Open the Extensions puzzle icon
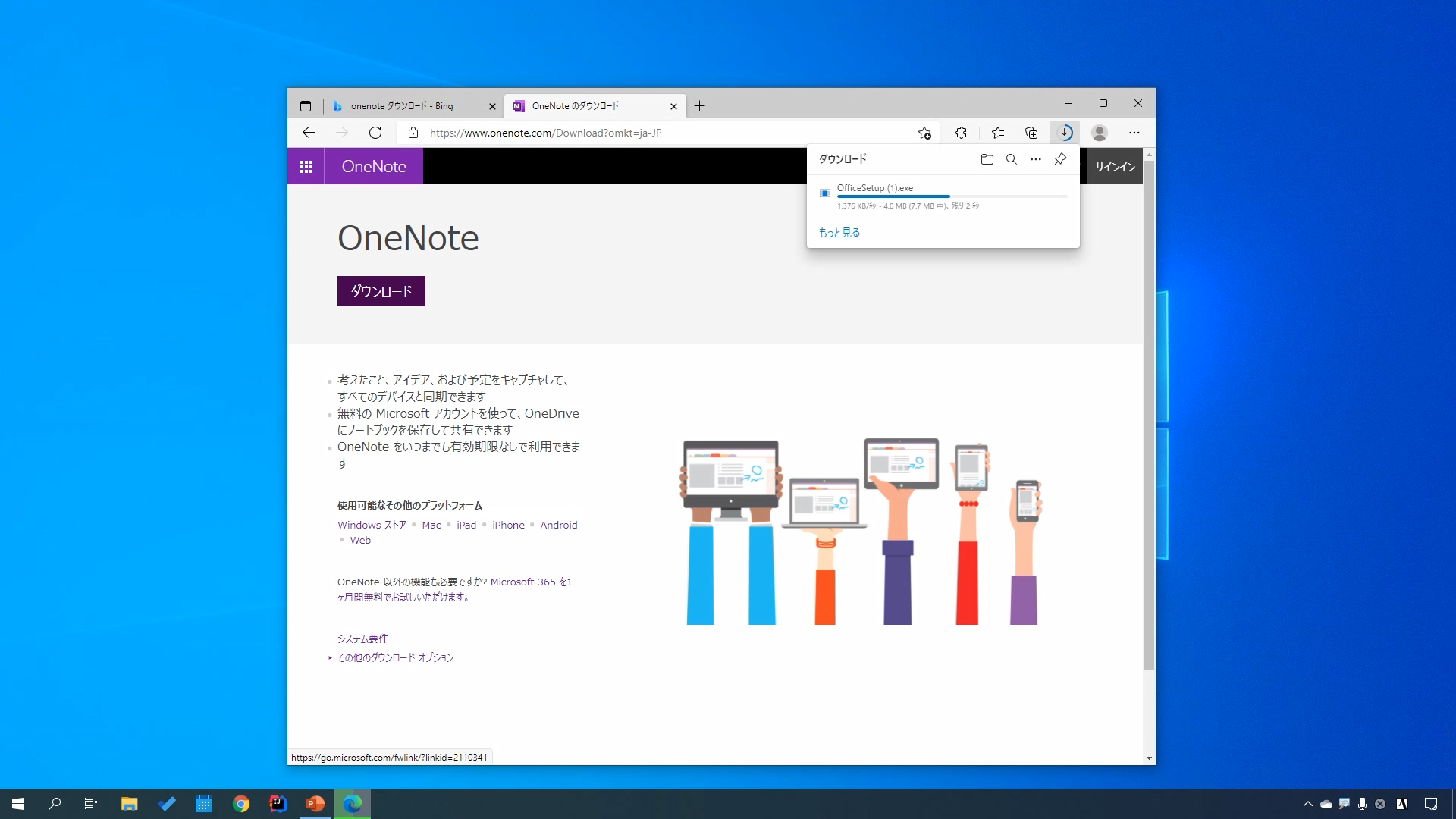This screenshot has height=819, width=1456. (x=961, y=133)
